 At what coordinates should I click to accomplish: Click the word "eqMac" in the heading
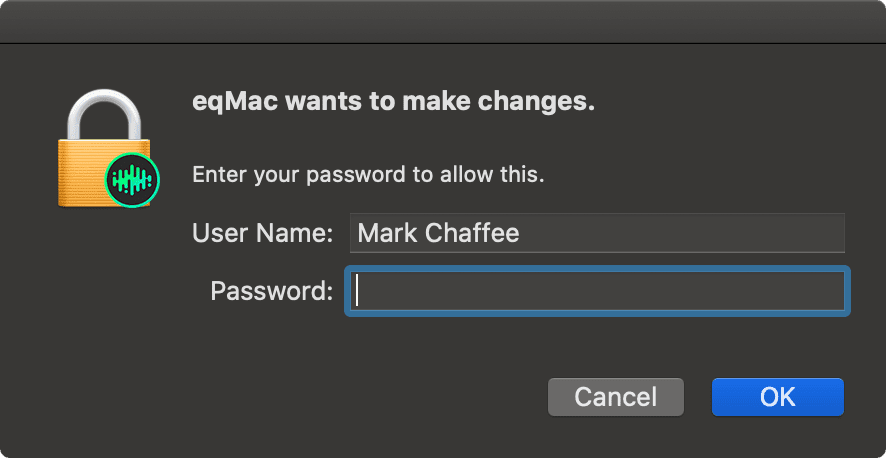(x=226, y=102)
